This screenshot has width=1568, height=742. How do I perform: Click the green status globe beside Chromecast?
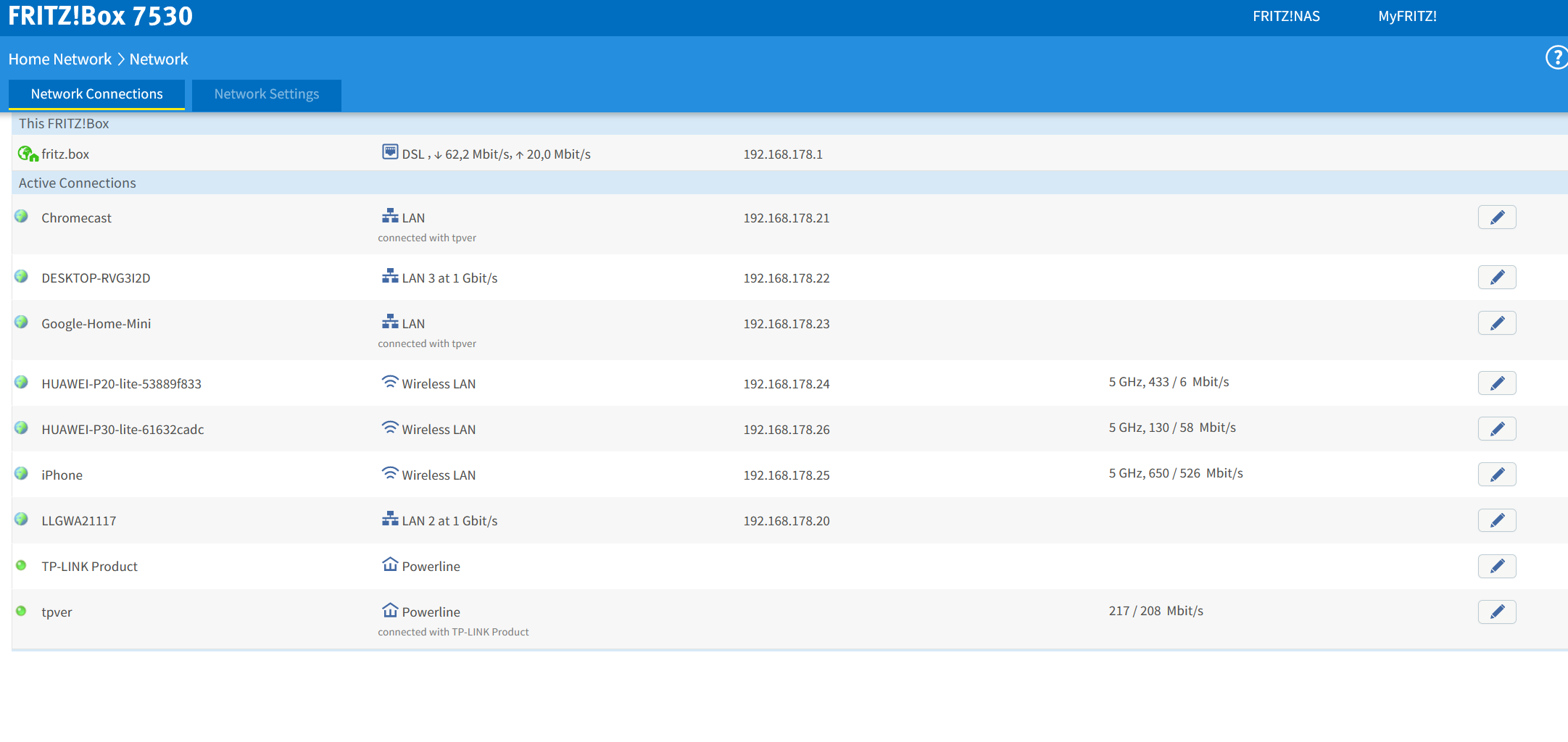[21, 216]
